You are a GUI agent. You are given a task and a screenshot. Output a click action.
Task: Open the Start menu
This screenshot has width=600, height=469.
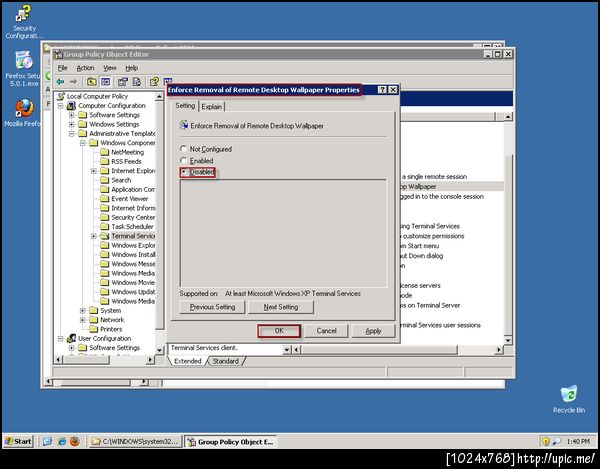tap(18, 441)
